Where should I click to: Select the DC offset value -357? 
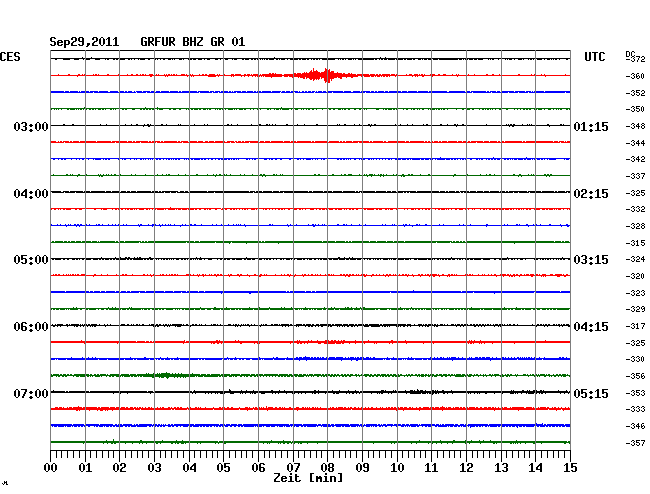(635, 443)
